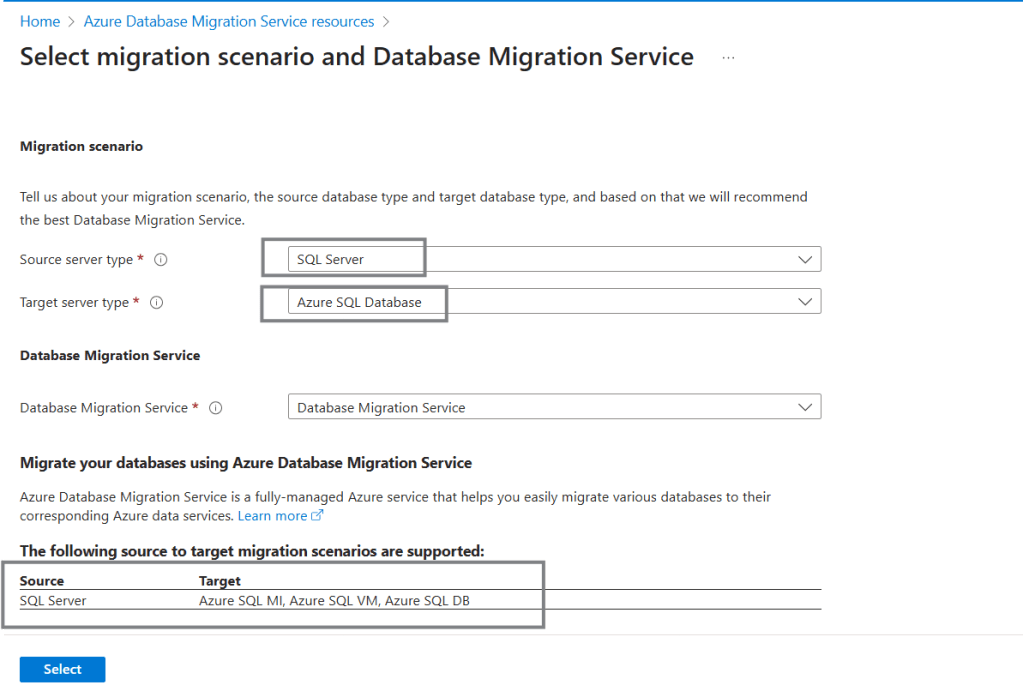Click the Home breadcrumb link

point(39,21)
